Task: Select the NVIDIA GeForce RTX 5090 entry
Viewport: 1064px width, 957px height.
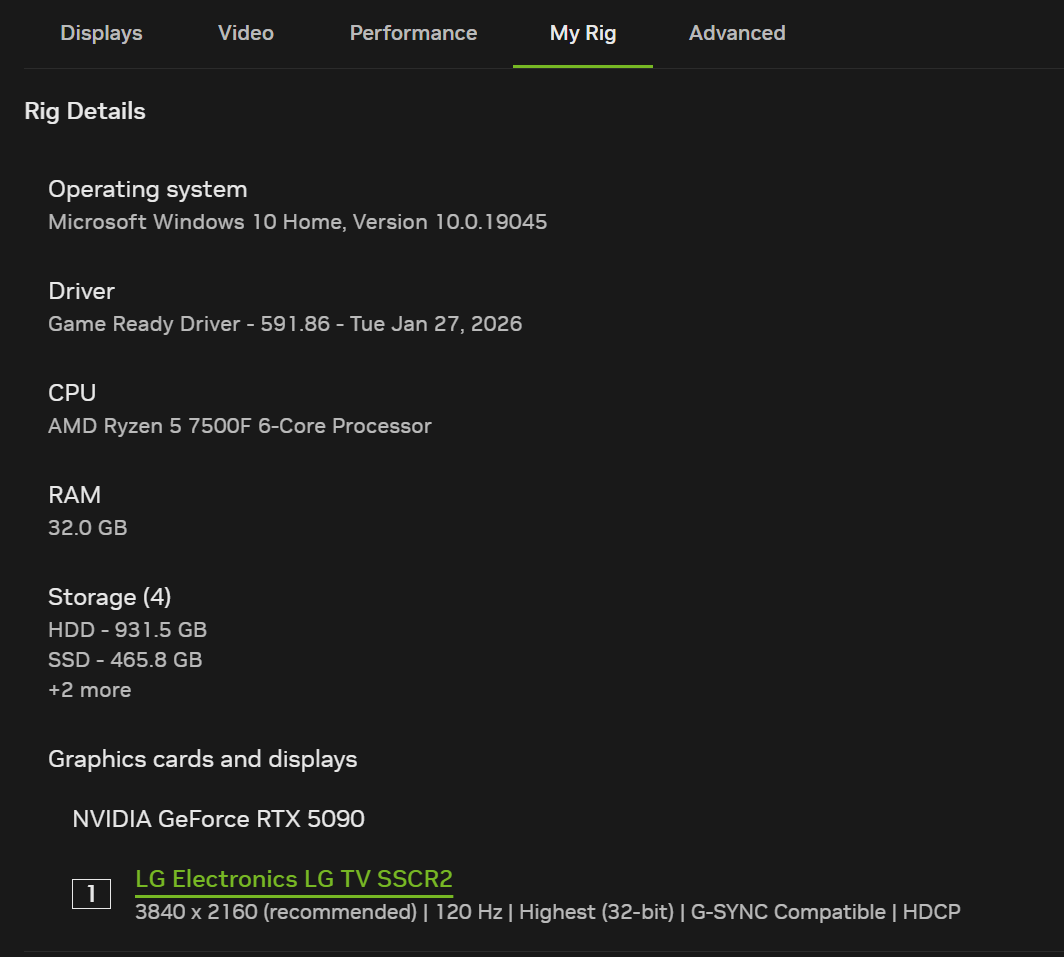Action: coord(218,819)
